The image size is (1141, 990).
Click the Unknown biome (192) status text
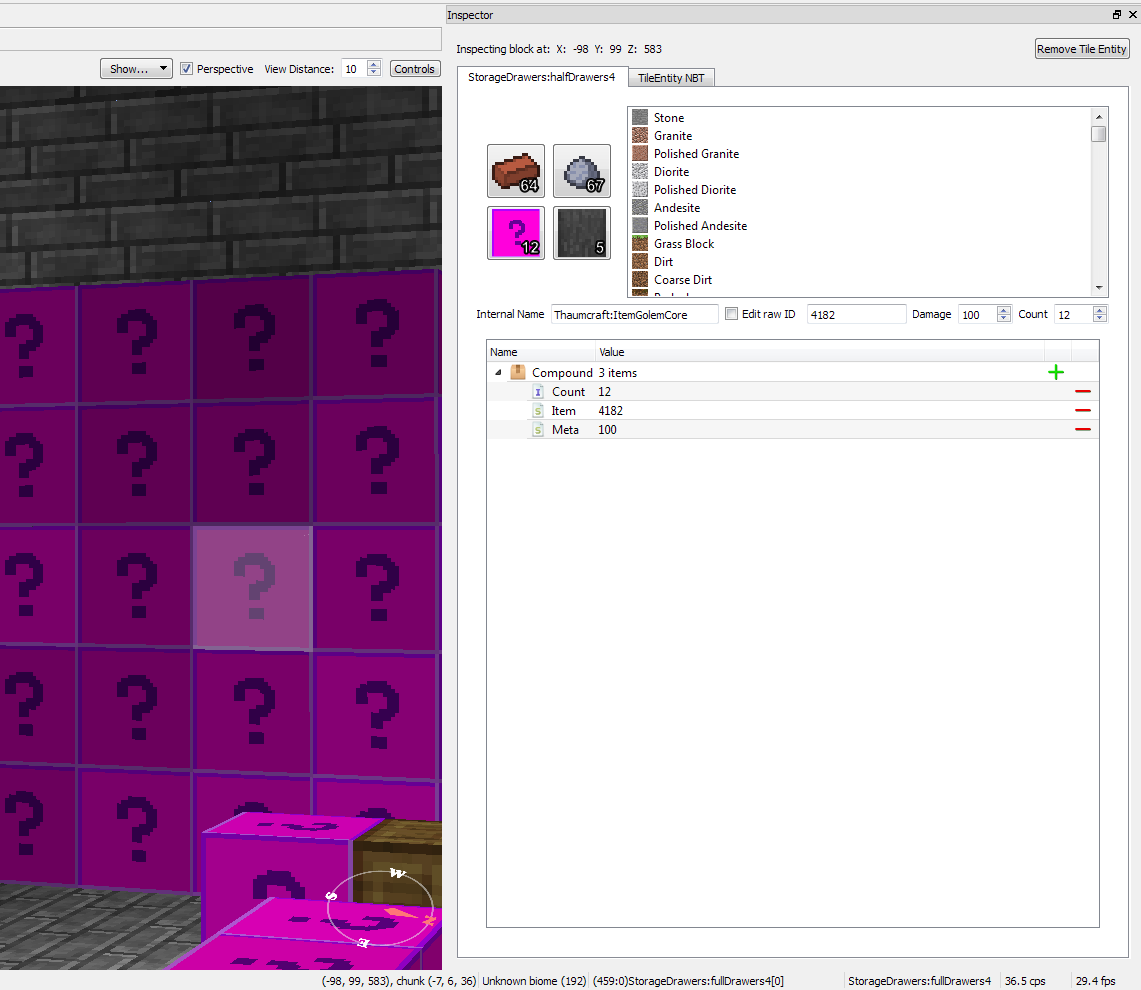(x=534, y=981)
